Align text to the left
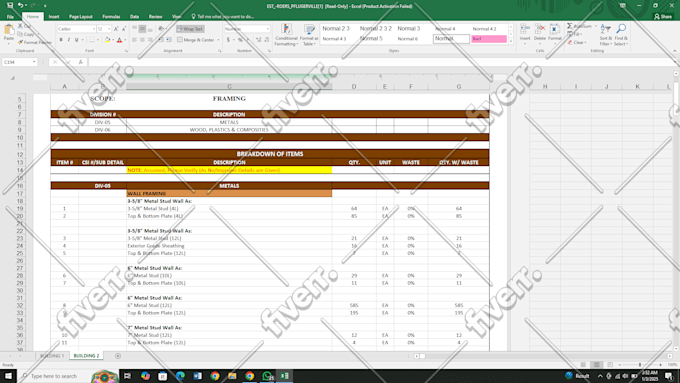The image size is (680, 383). [x=134, y=40]
